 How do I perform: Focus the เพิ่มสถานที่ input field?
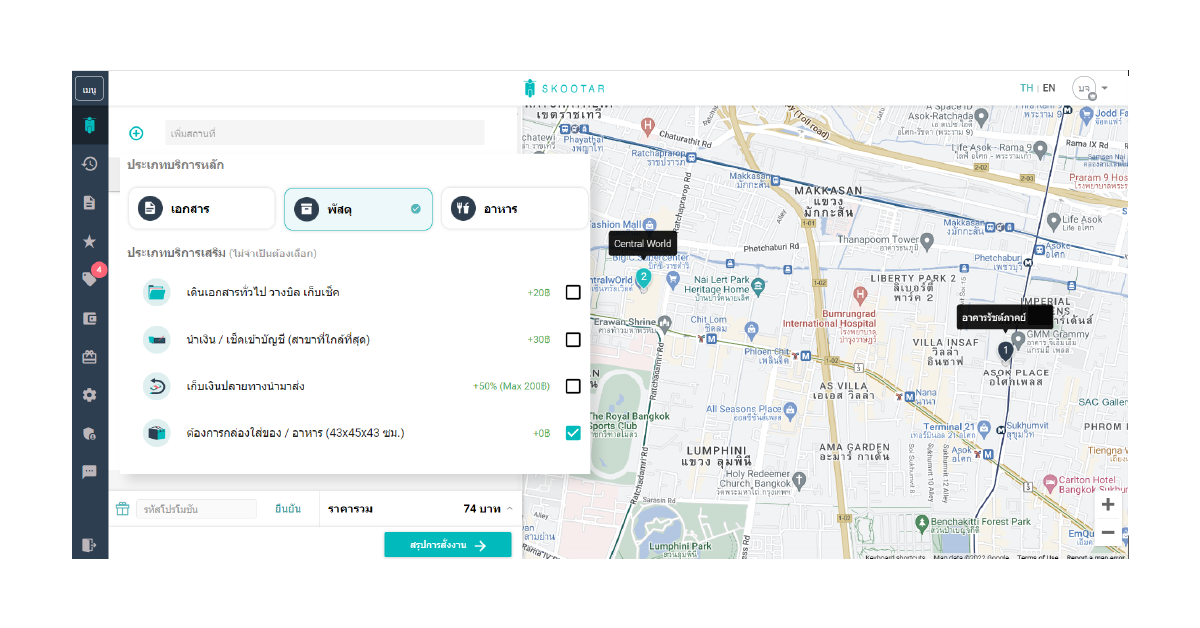[x=325, y=133]
